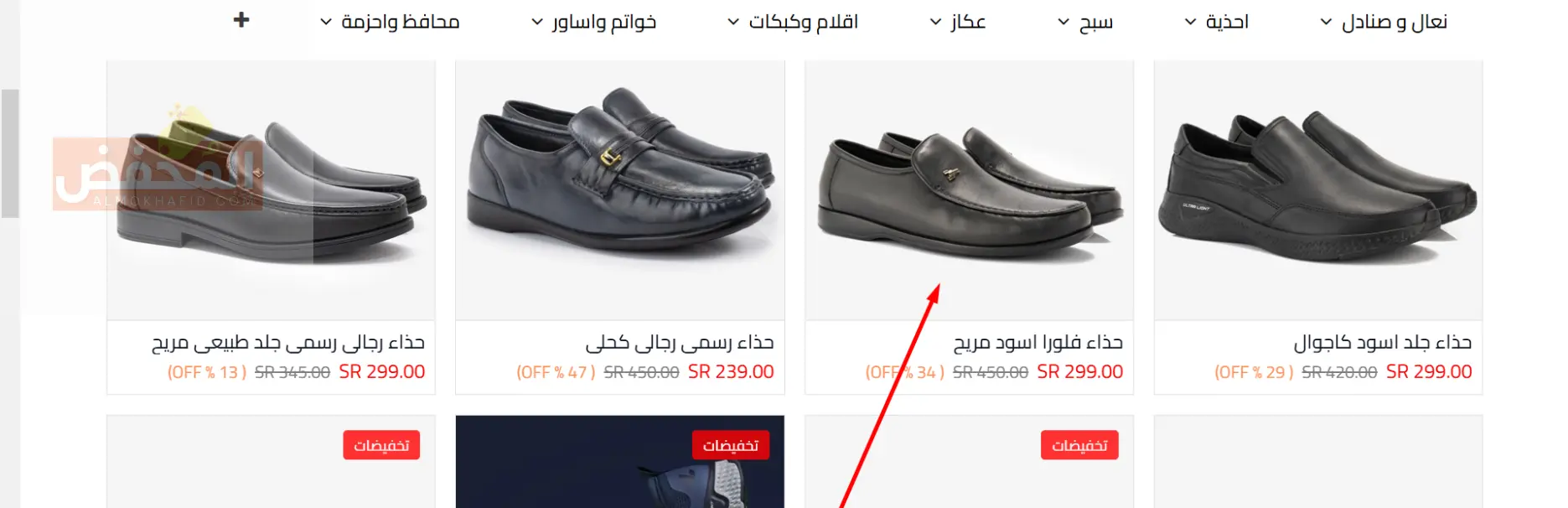
Task: Open the سبح menu chevron
Action: 1063,22
